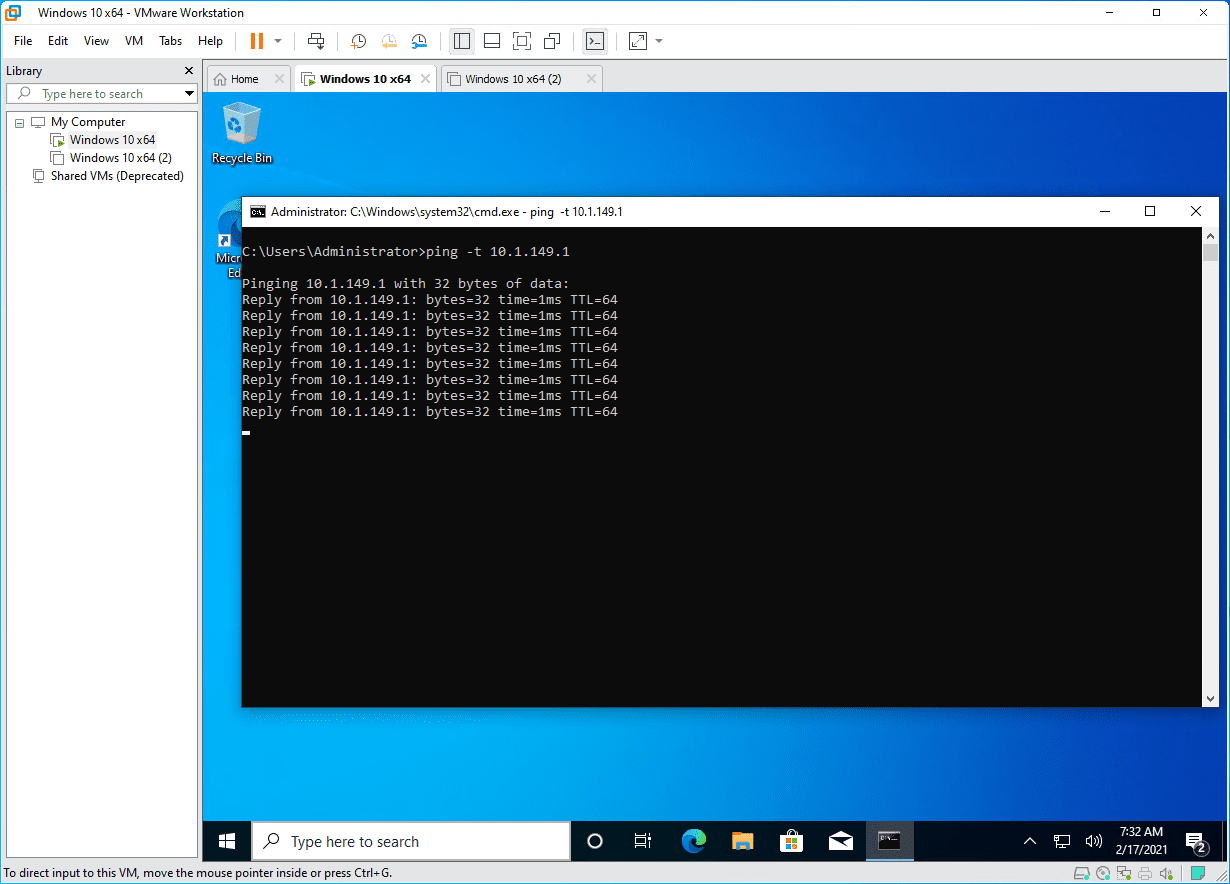This screenshot has width=1230, height=884.
Task: Open the Tabs menu
Action: (x=171, y=41)
